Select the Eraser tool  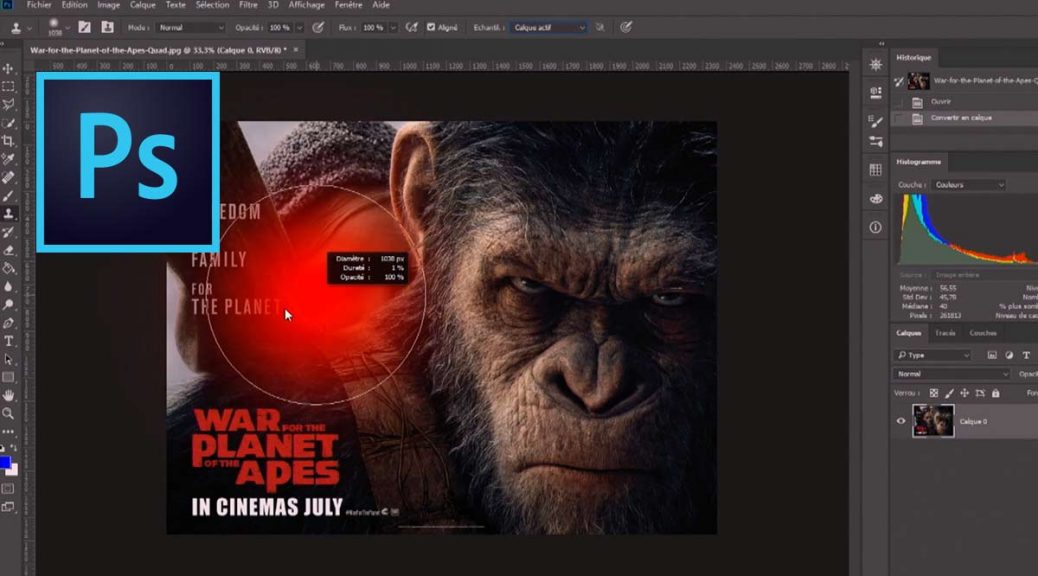8,250
